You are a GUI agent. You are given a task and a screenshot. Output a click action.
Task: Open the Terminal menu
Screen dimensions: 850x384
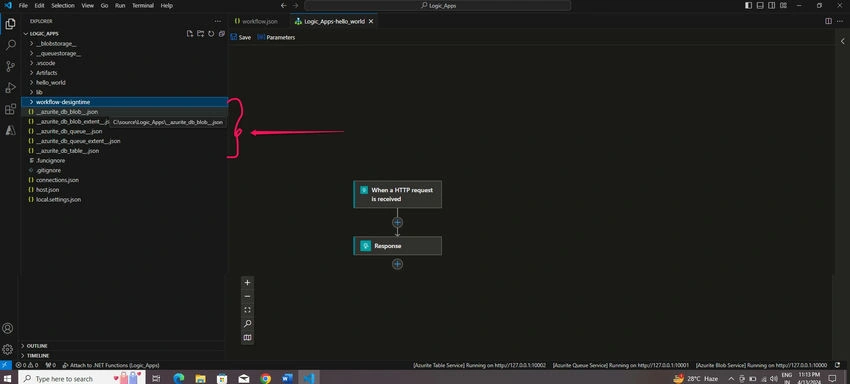click(x=143, y=5)
